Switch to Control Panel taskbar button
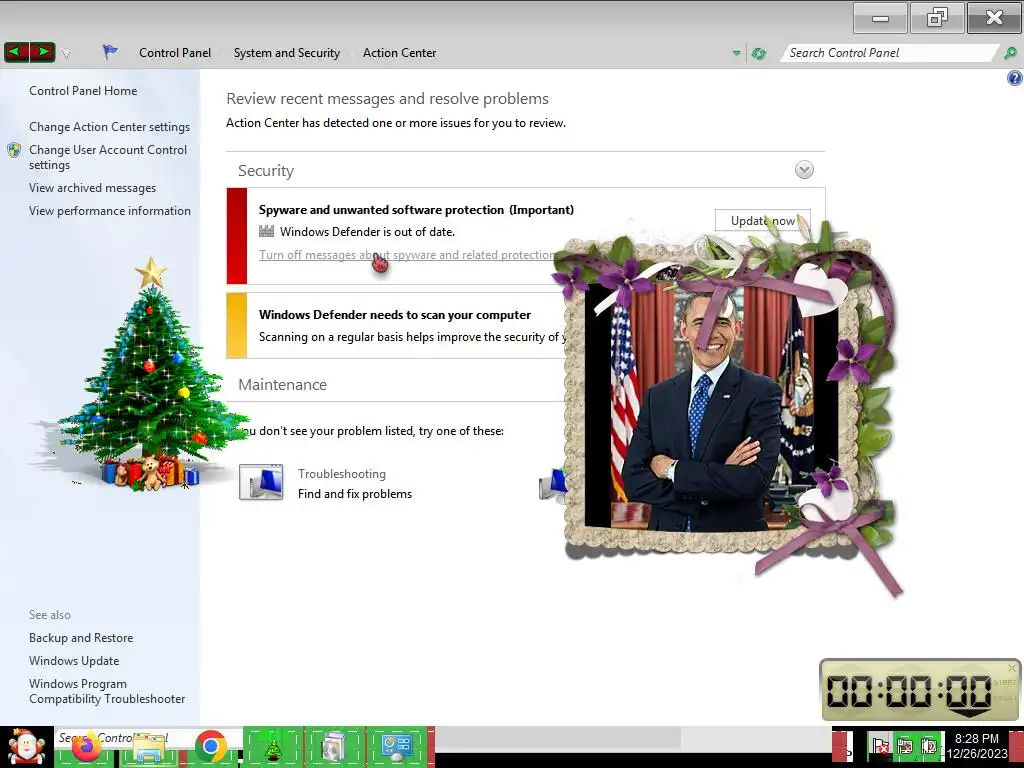This screenshot has height=768, width=1024. click(x=396, y=747)
